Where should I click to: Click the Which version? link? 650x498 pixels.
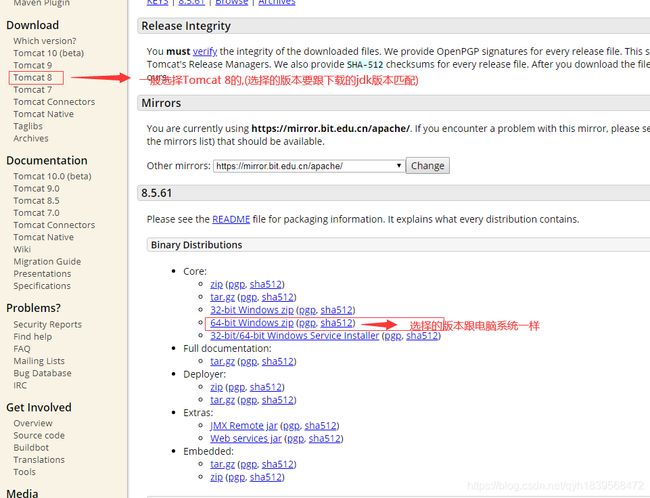click(45, 41)
